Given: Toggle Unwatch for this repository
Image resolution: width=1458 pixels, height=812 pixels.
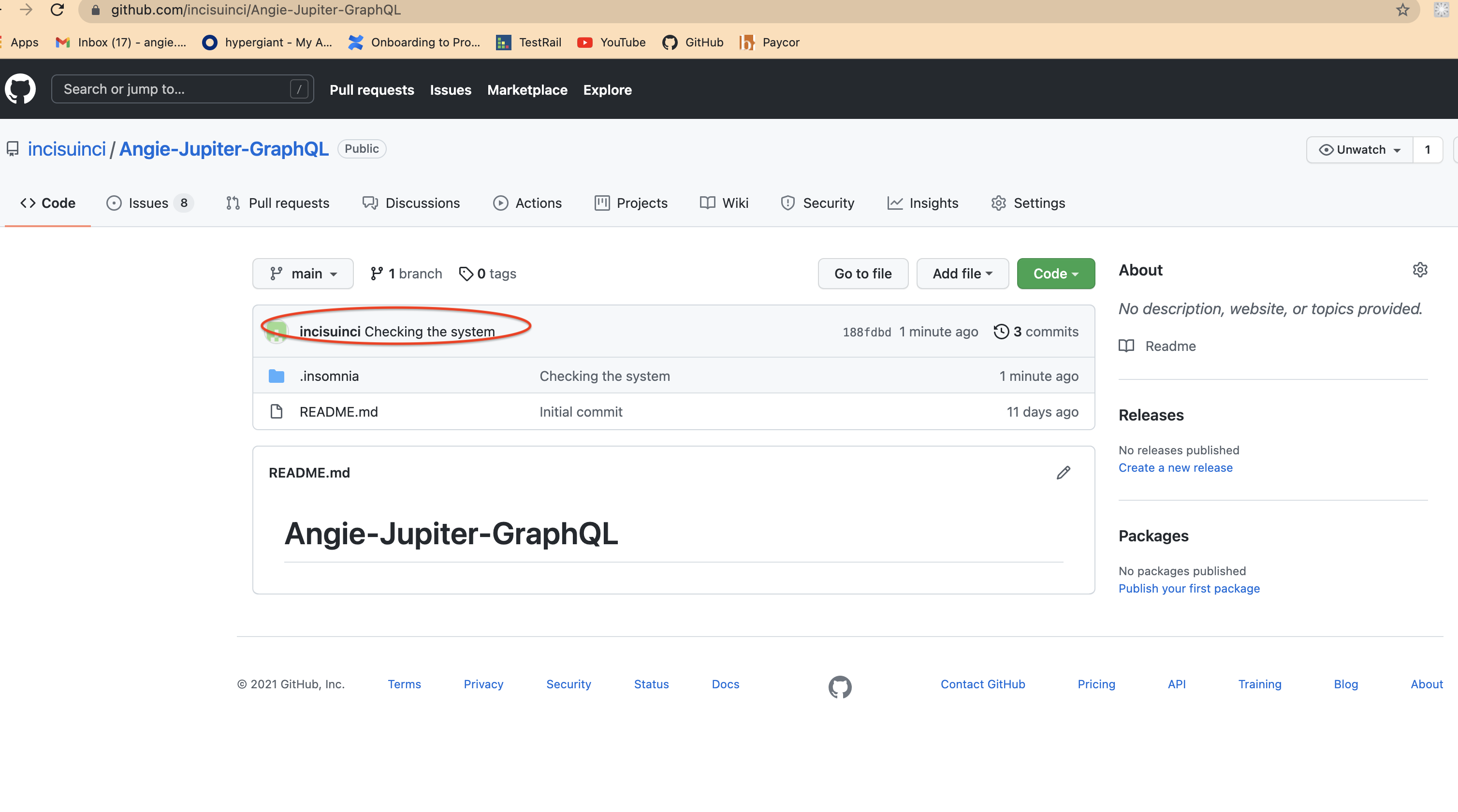Looking at the screenshot, I should (1358, 149).
